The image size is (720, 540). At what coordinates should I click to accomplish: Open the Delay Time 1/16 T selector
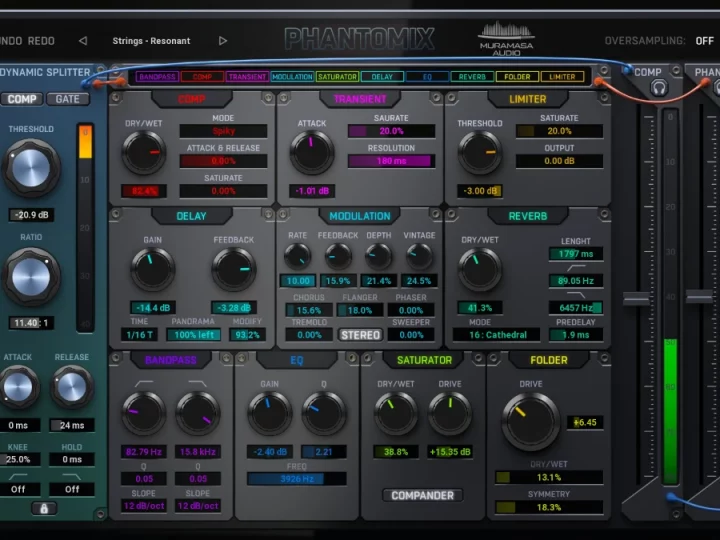pyautogui.click(x=139, y=335)
